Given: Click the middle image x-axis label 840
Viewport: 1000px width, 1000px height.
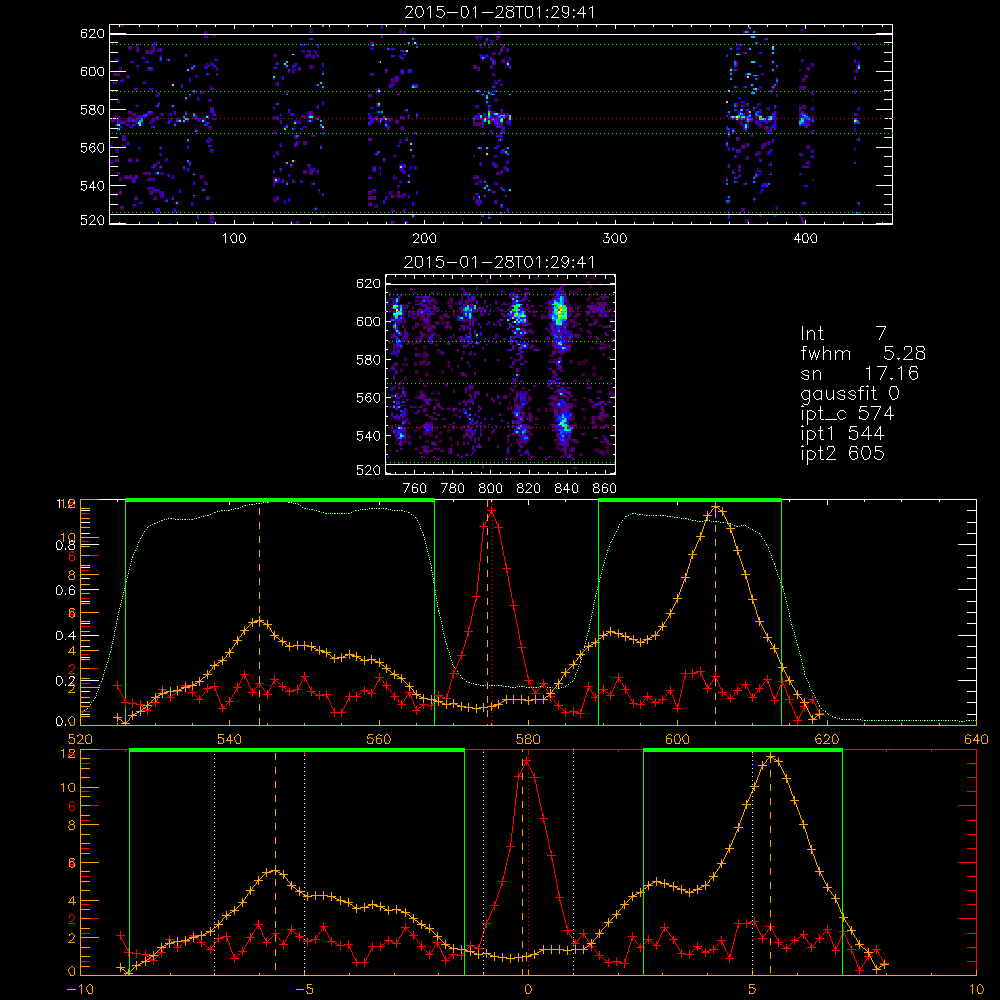Looking at the screenshot, I should pos(566,489).
